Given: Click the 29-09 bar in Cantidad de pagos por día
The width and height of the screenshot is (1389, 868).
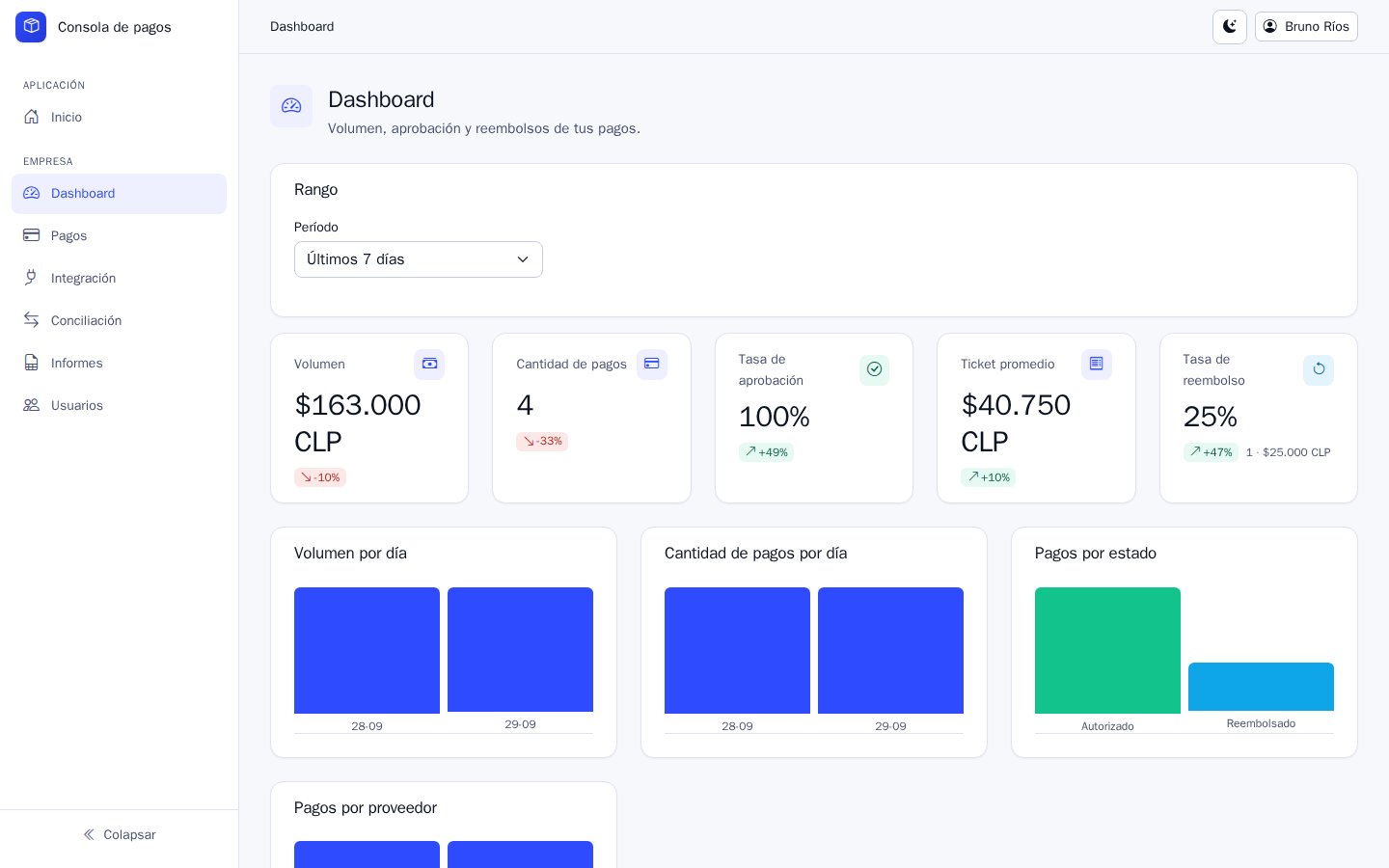Looking at the screenshot, I should 890,651.
